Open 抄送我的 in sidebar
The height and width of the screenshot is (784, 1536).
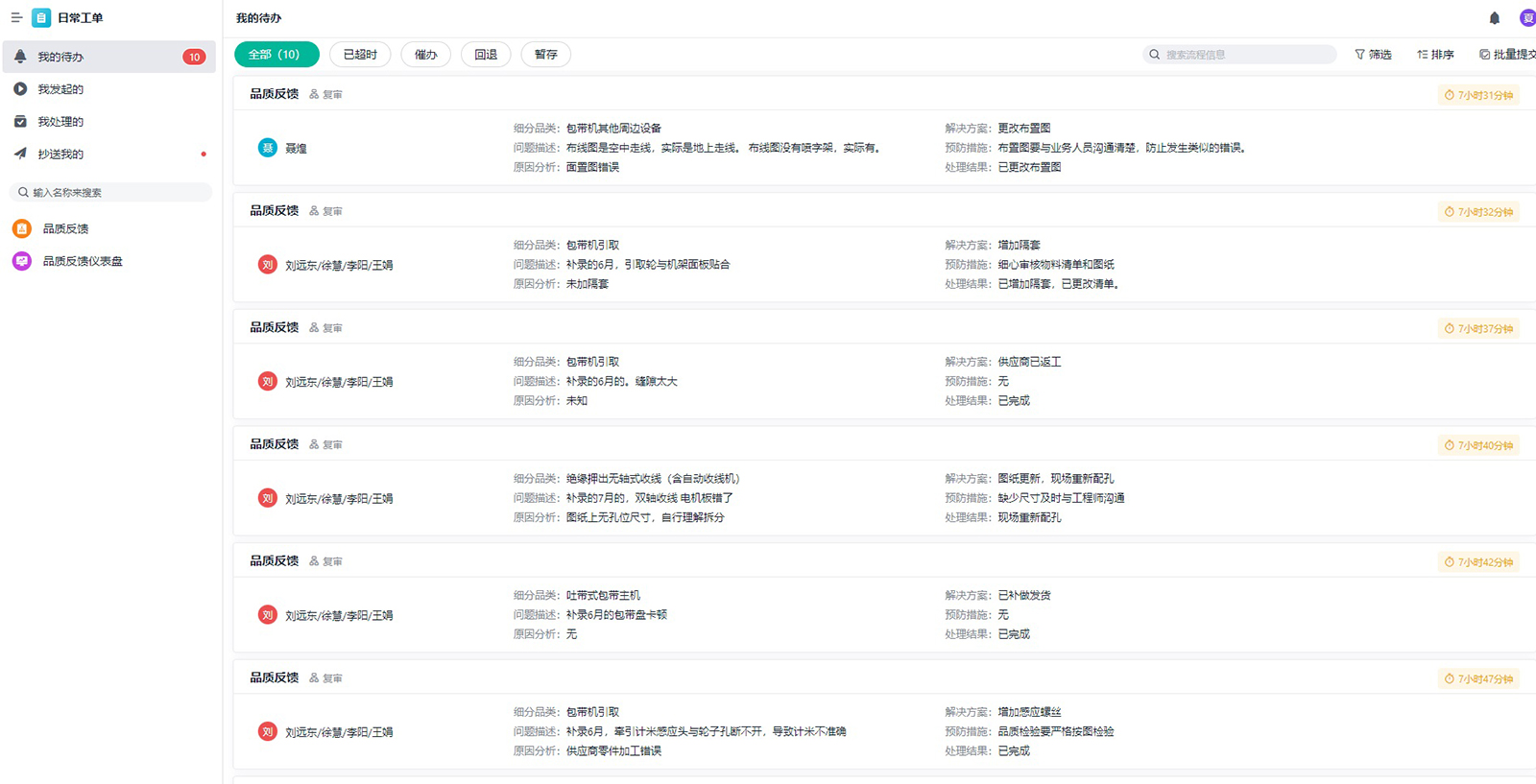click(60, 154)
